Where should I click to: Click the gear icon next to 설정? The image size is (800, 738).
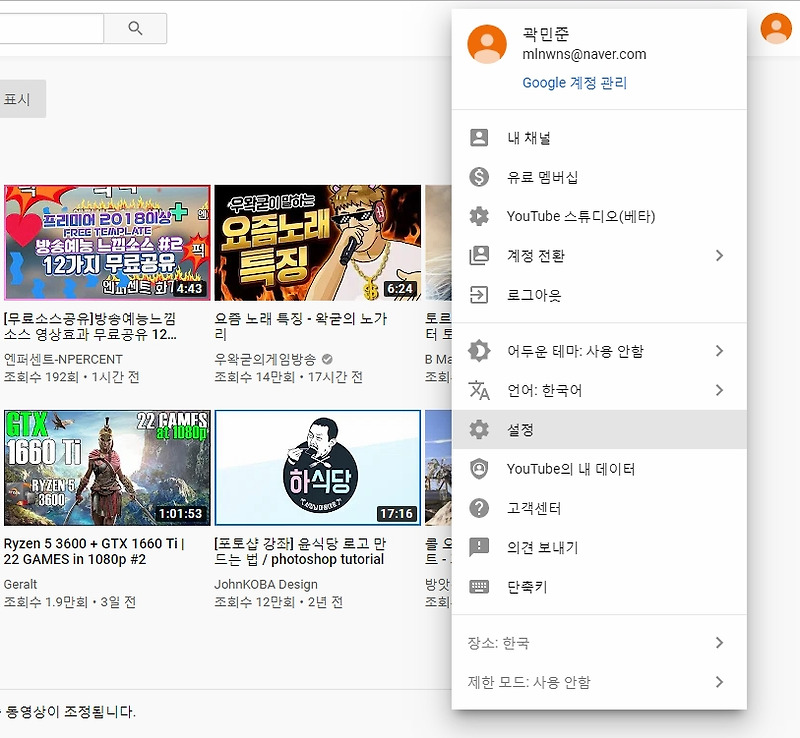tap(479, 430)
